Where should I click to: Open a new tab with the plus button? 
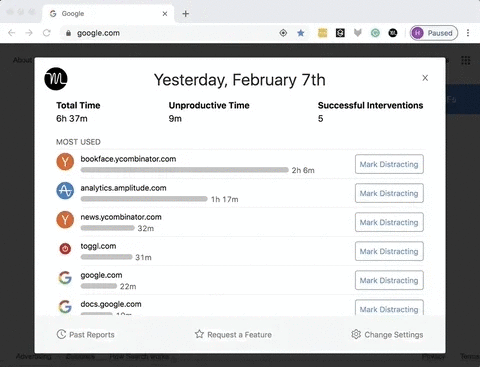[x=186, y=14]
